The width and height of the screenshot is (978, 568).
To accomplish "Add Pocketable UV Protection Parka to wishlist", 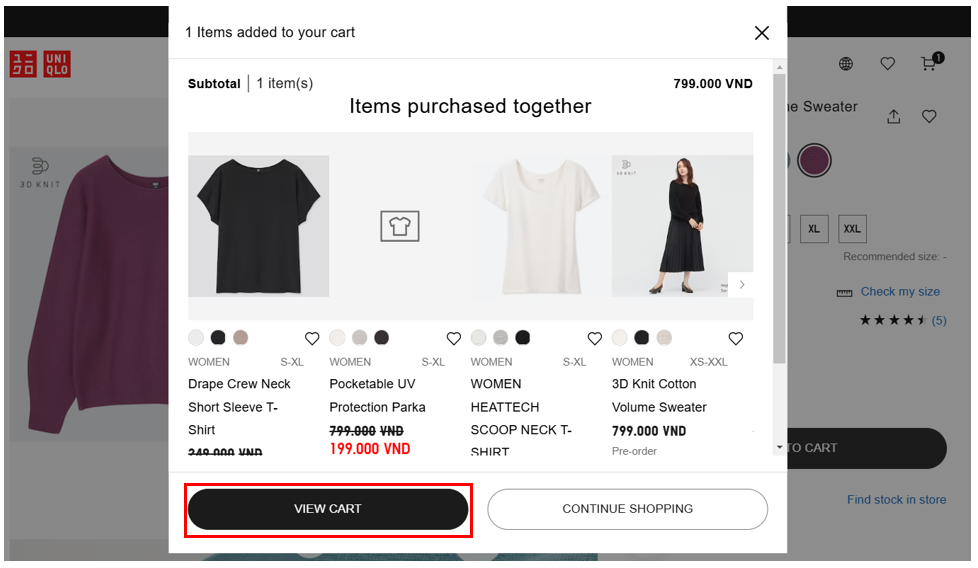I will 453,338.
